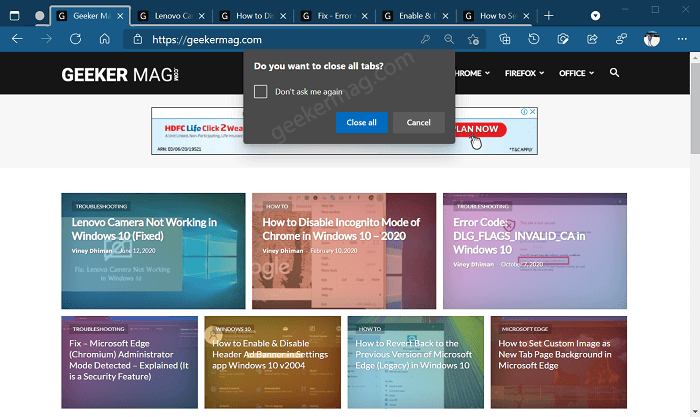This screenshot has height=417, width=700.
Task: Close the ad banner X icon
Action: 533,112
